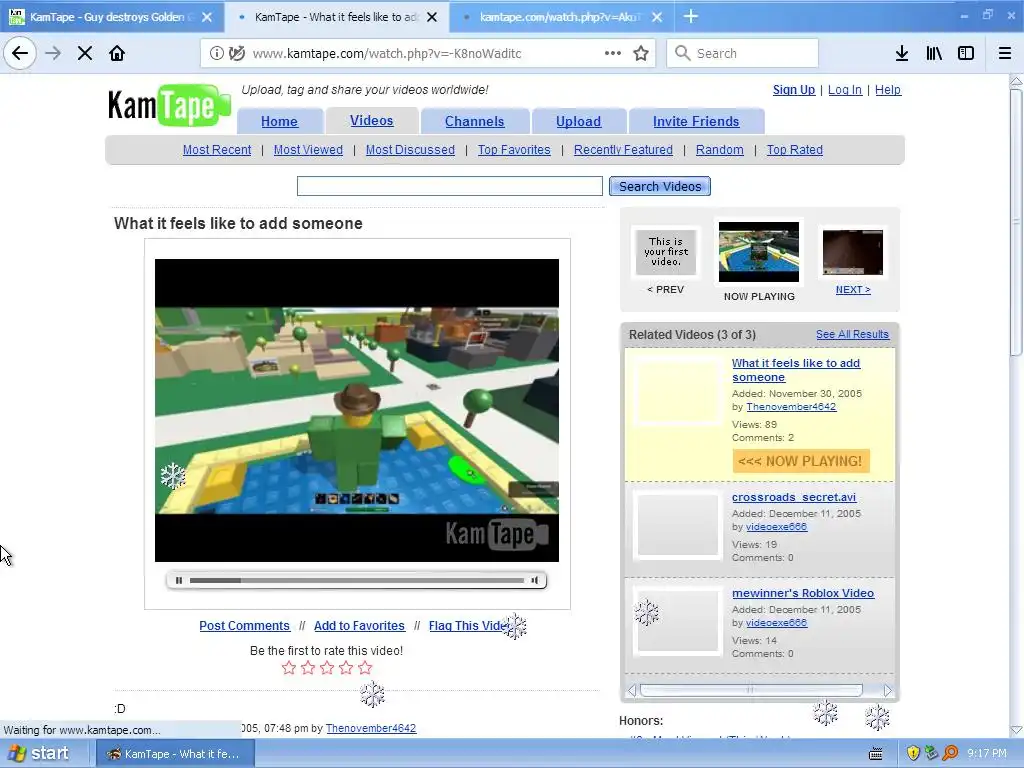Click the Sign Up link
The width and height of the screenshot is (1024, 768).
tap(793, 89)
